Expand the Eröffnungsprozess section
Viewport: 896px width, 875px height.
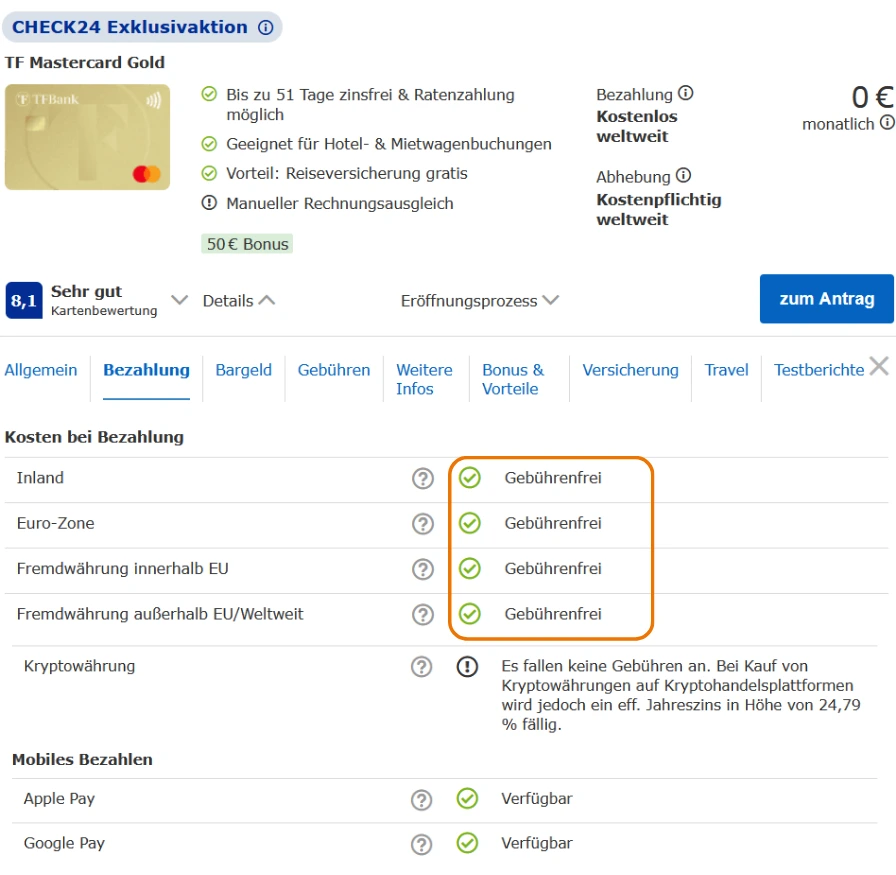(x=479, y=301)
